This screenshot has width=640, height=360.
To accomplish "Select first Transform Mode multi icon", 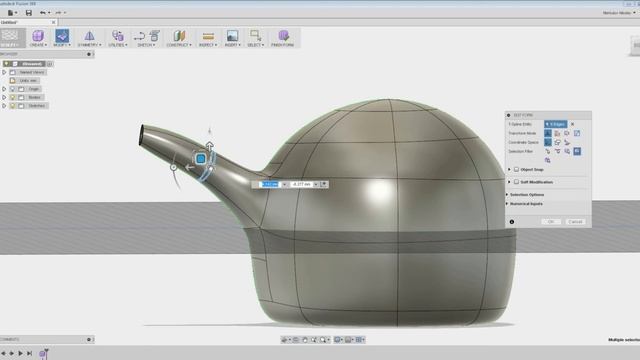I will [548, 133].
